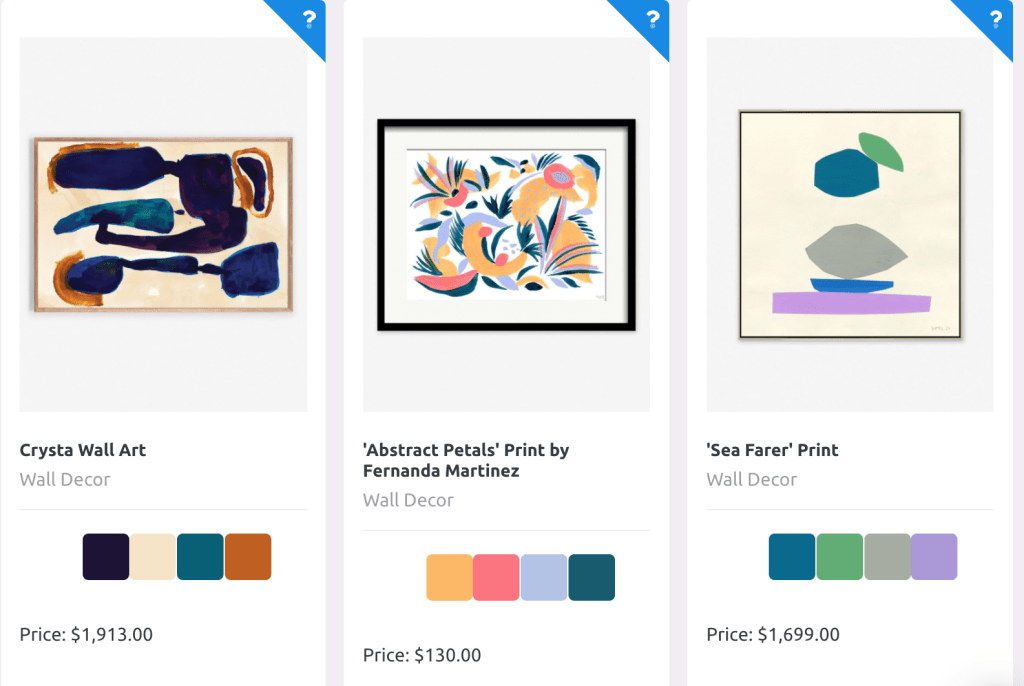
Task: Select light periwinkle swatch under Abstract Petals
Action: tap(543, 578)
